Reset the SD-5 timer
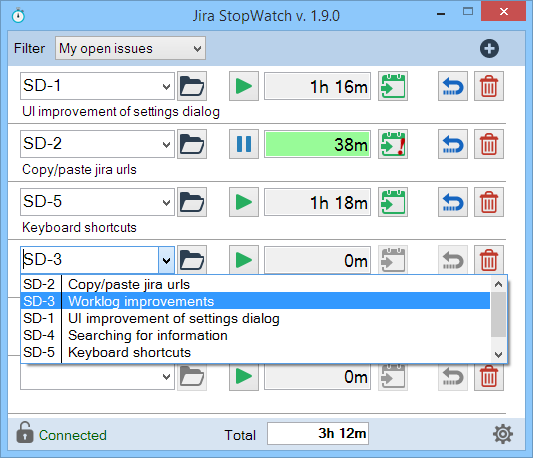533x458 pixels. 453,202
